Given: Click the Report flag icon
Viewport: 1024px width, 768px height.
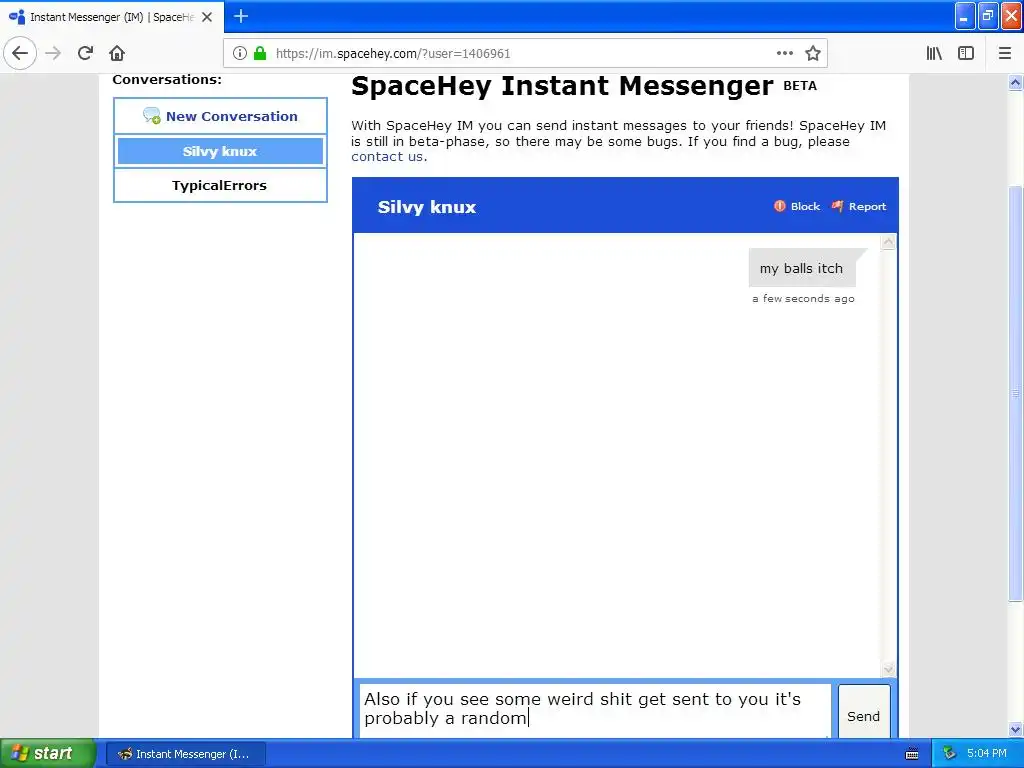Looking at the screenshot, I should 837,206.
